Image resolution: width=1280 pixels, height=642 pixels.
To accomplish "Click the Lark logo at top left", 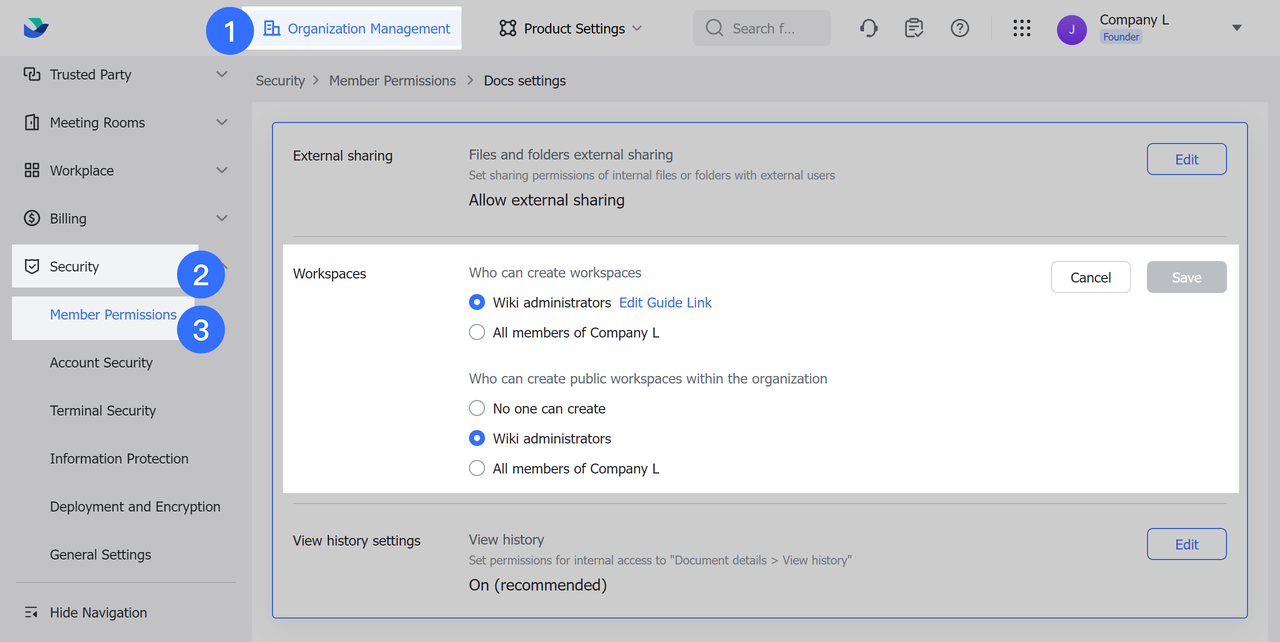I will pos(36,28).
